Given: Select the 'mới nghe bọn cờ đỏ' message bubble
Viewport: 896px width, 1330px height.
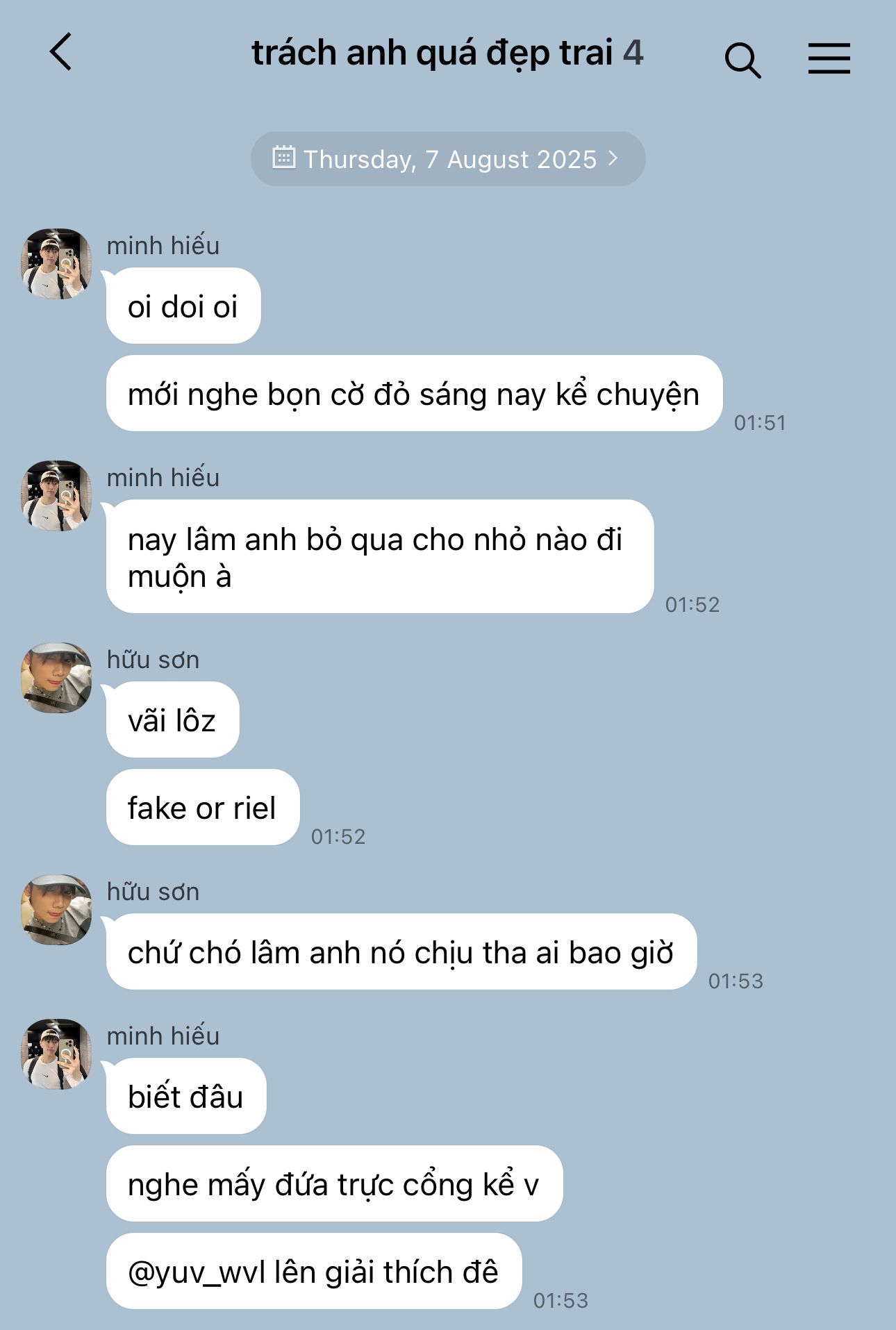Looking at the screenshot, I should pos(414,393).
